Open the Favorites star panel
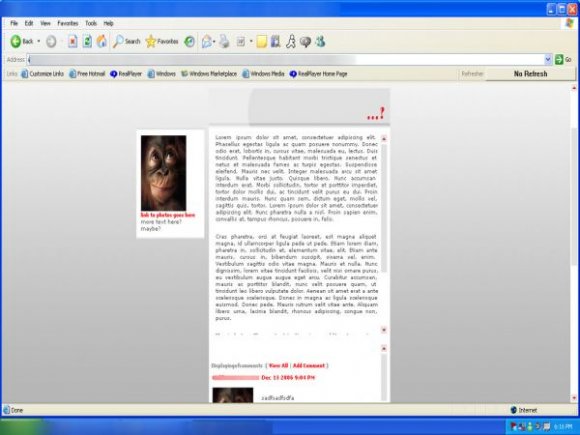 162,41
